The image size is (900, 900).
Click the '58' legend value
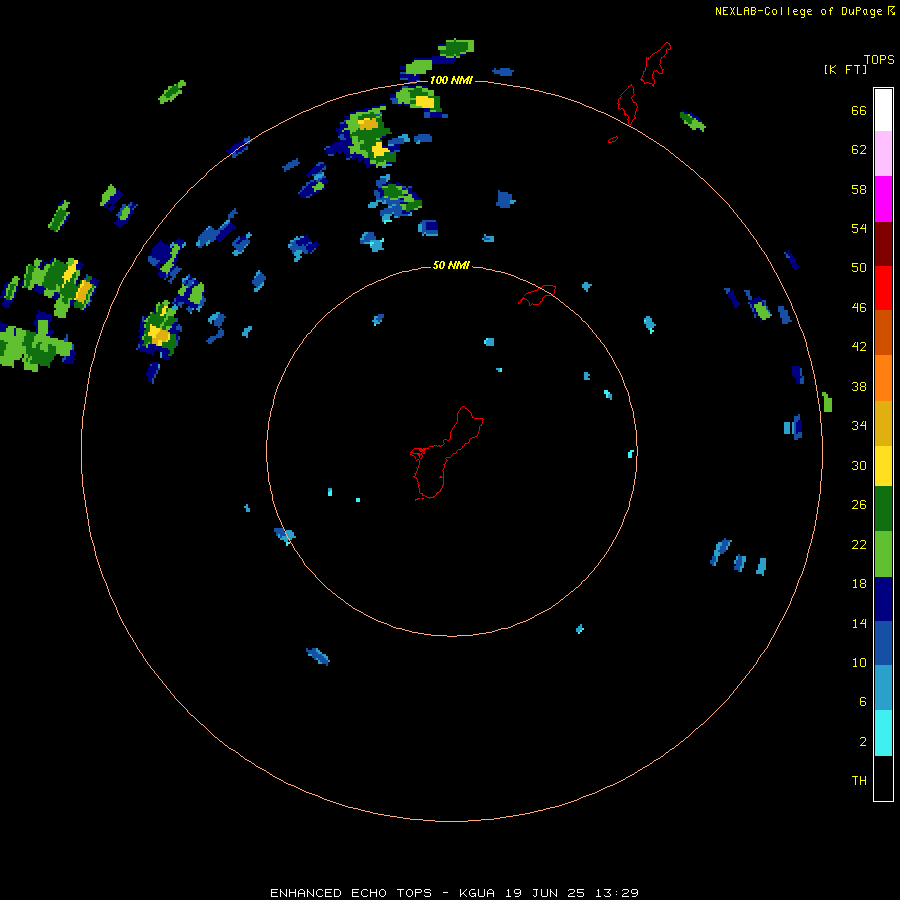pyautogui.click(x=859, y=189)
